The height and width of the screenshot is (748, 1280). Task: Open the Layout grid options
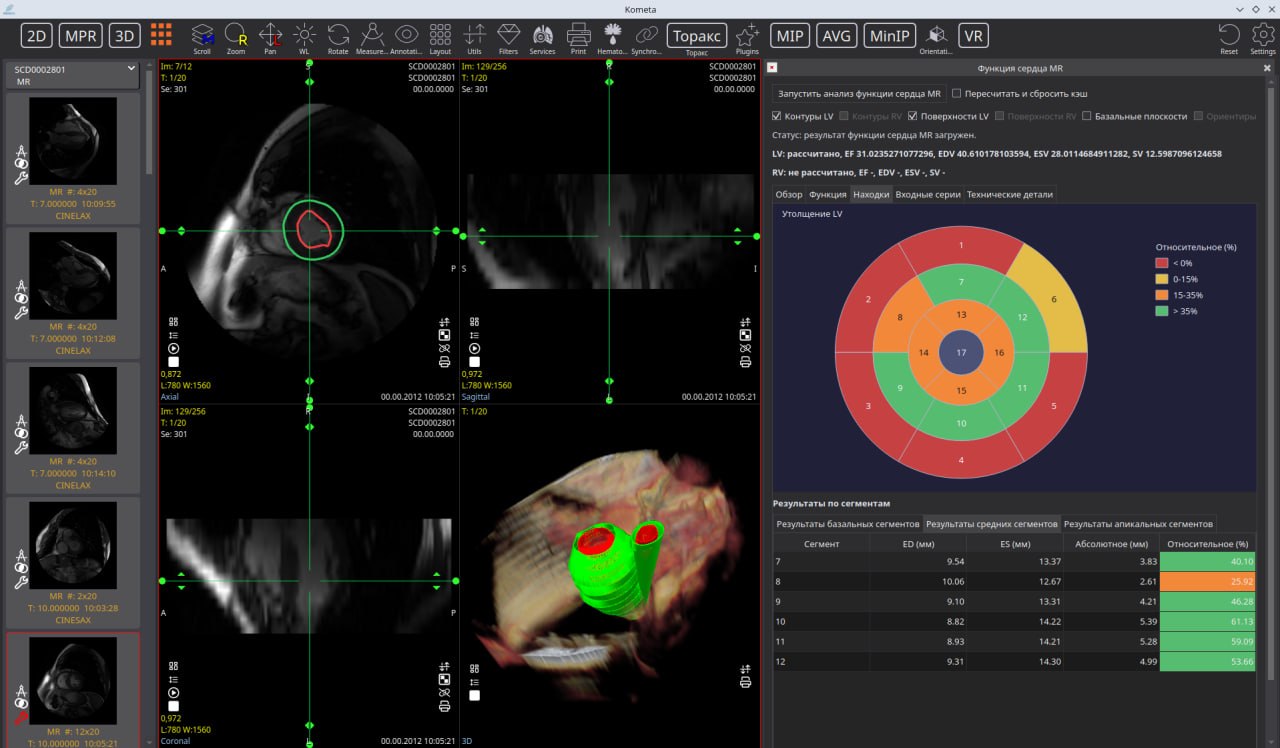point(440,36)
